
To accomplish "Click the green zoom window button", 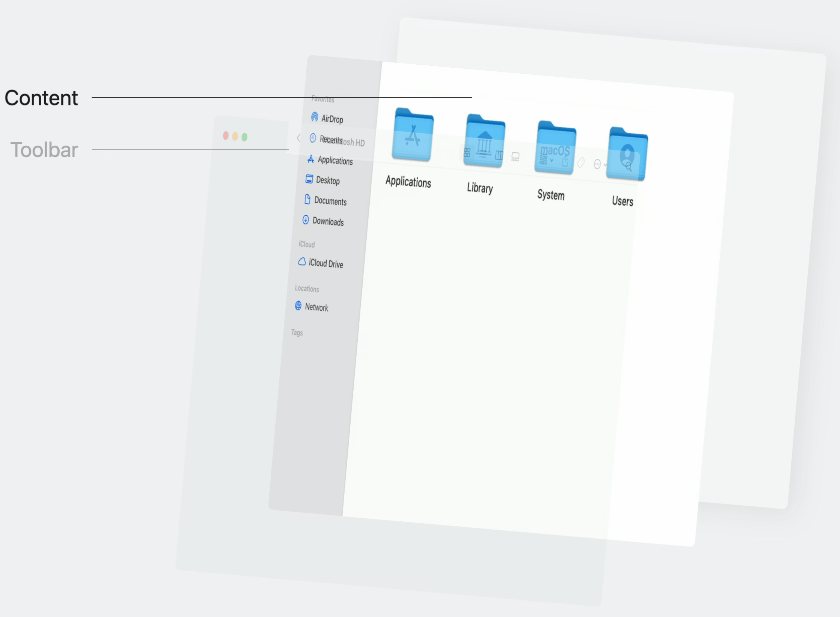I will (x=244, y=137).
